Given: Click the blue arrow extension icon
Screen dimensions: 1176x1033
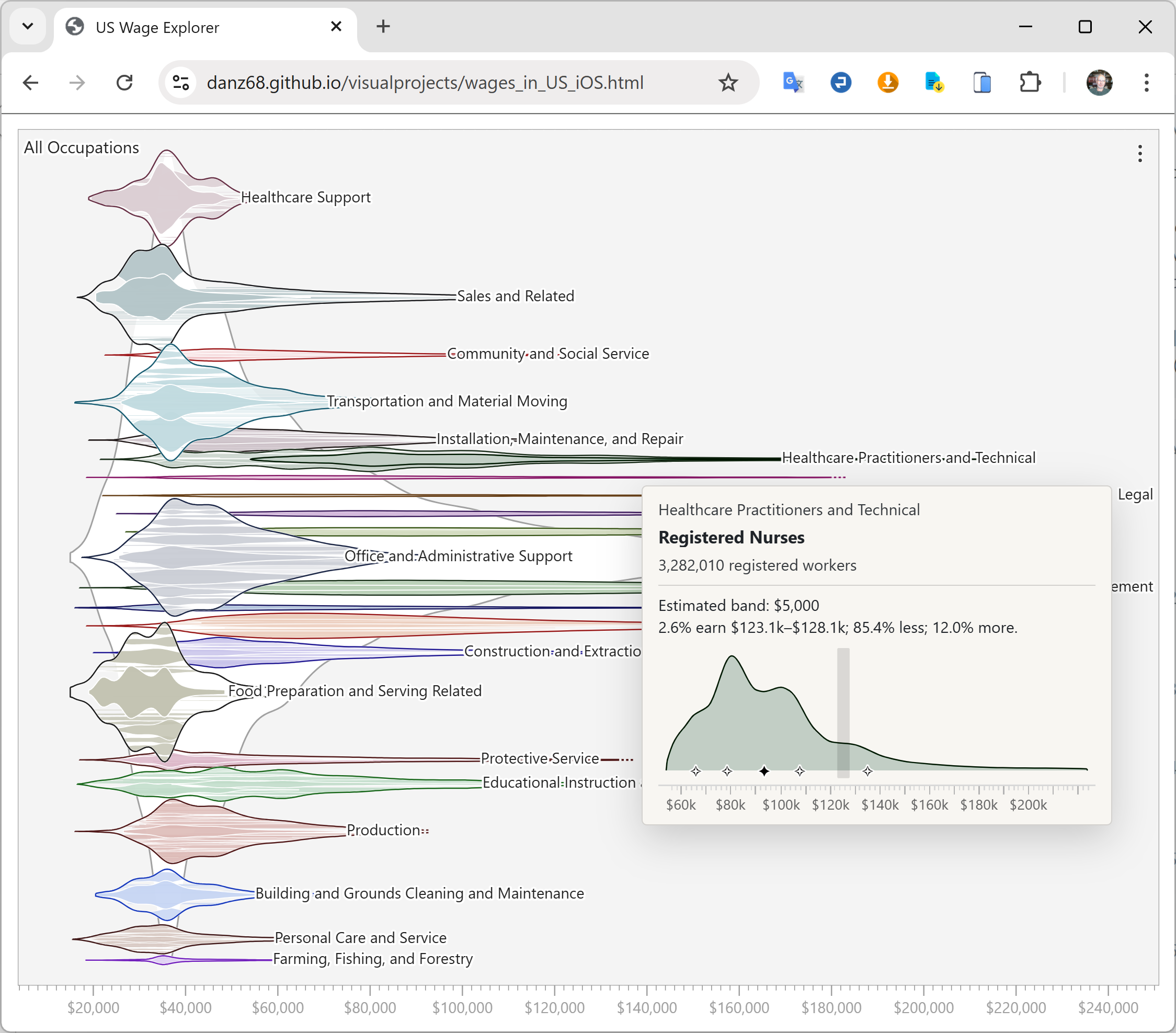Looking at the screenshot, I should pyautogui.click(x=841, y=82).
